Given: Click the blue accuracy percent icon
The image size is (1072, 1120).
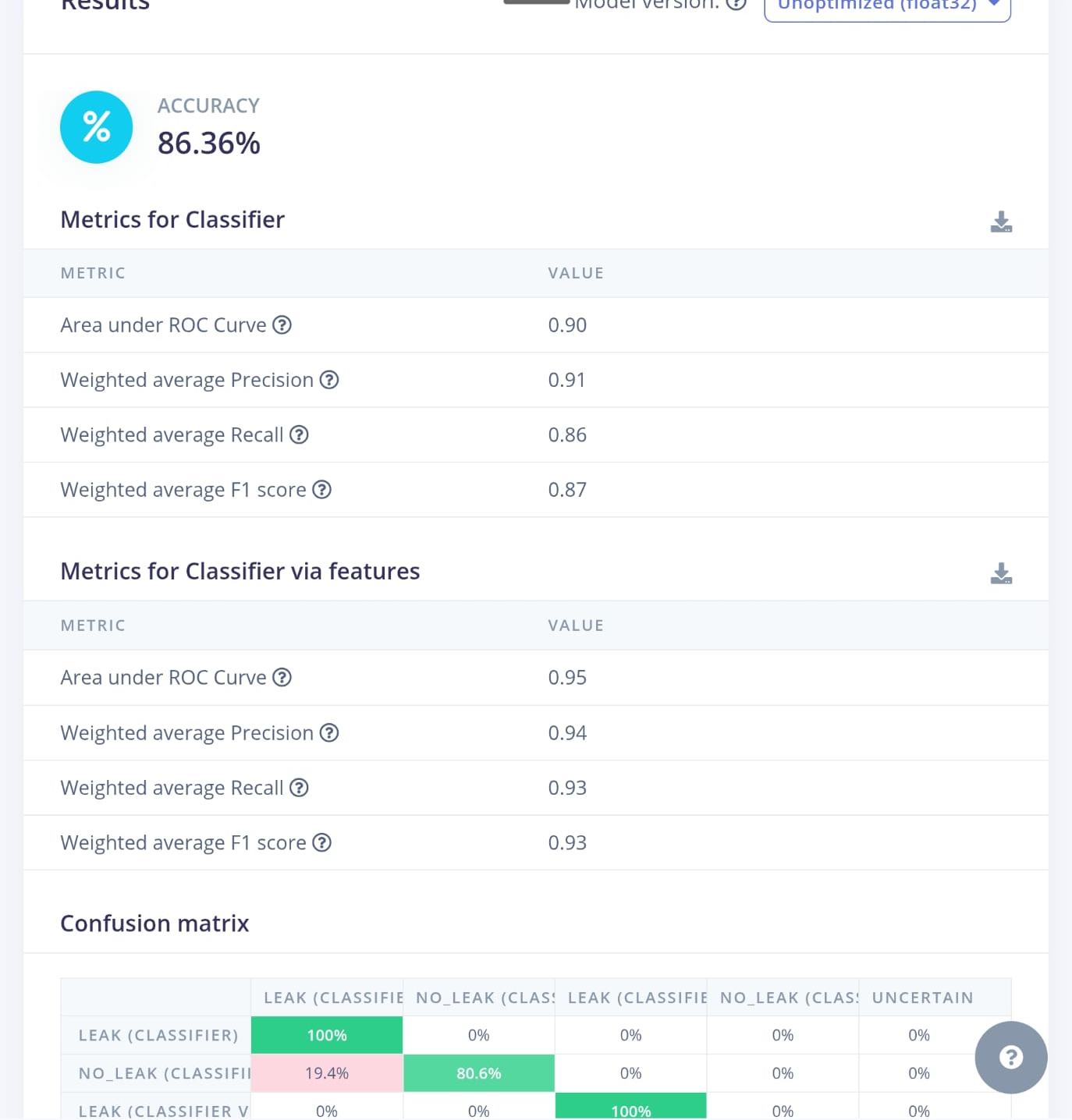Looking at the screenshot, I should 97,127.
